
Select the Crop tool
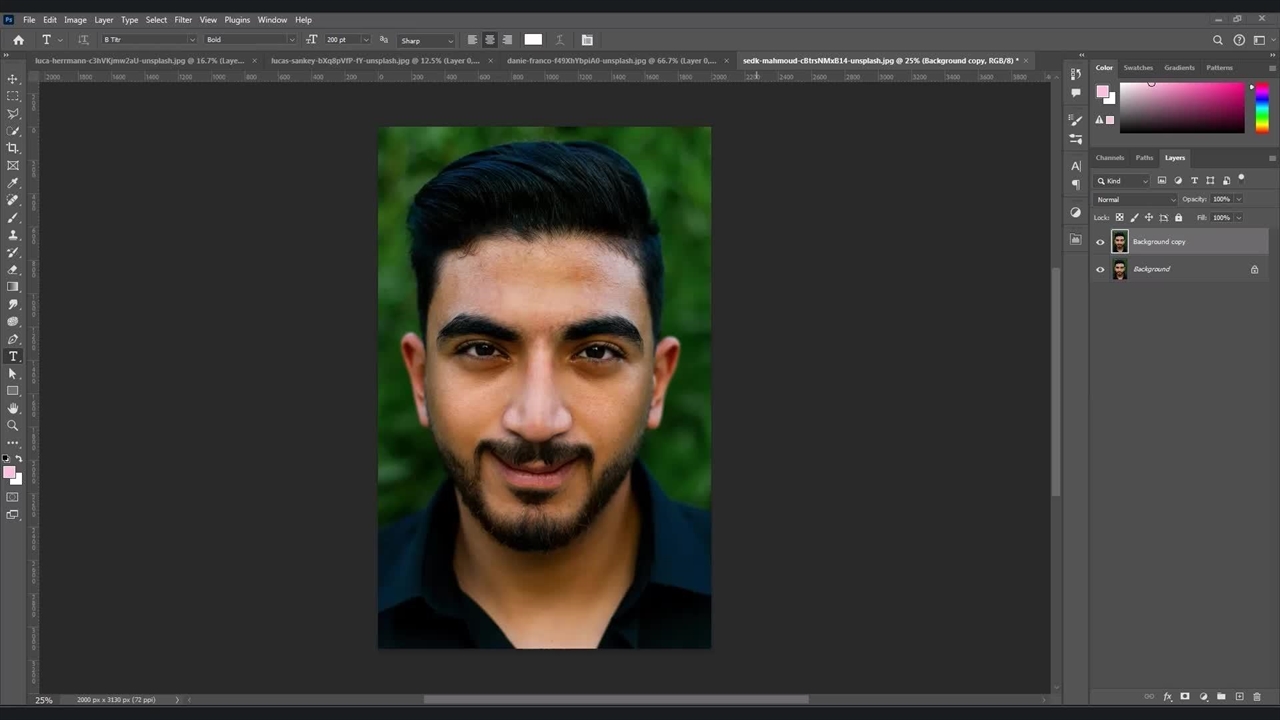13,148
